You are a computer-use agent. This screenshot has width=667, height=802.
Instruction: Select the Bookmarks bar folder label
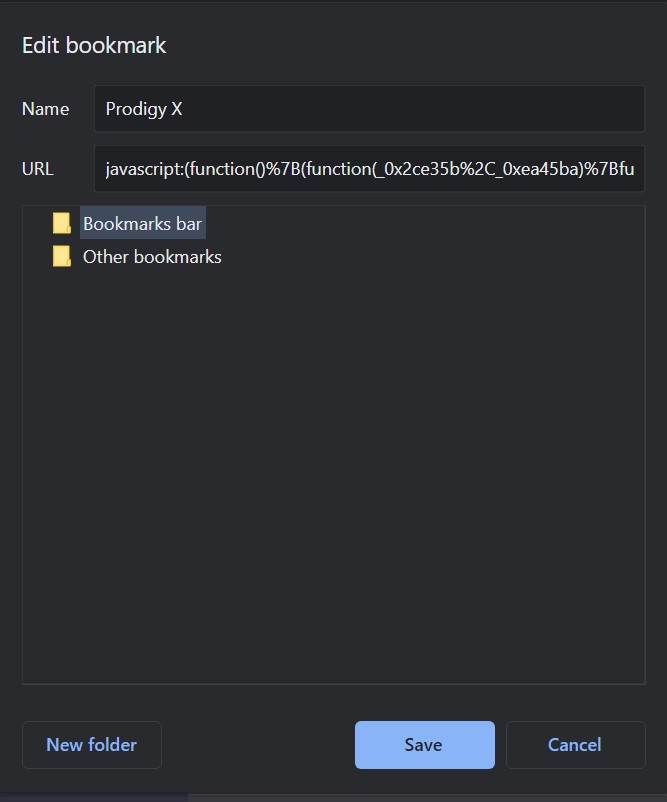[143, 223]
